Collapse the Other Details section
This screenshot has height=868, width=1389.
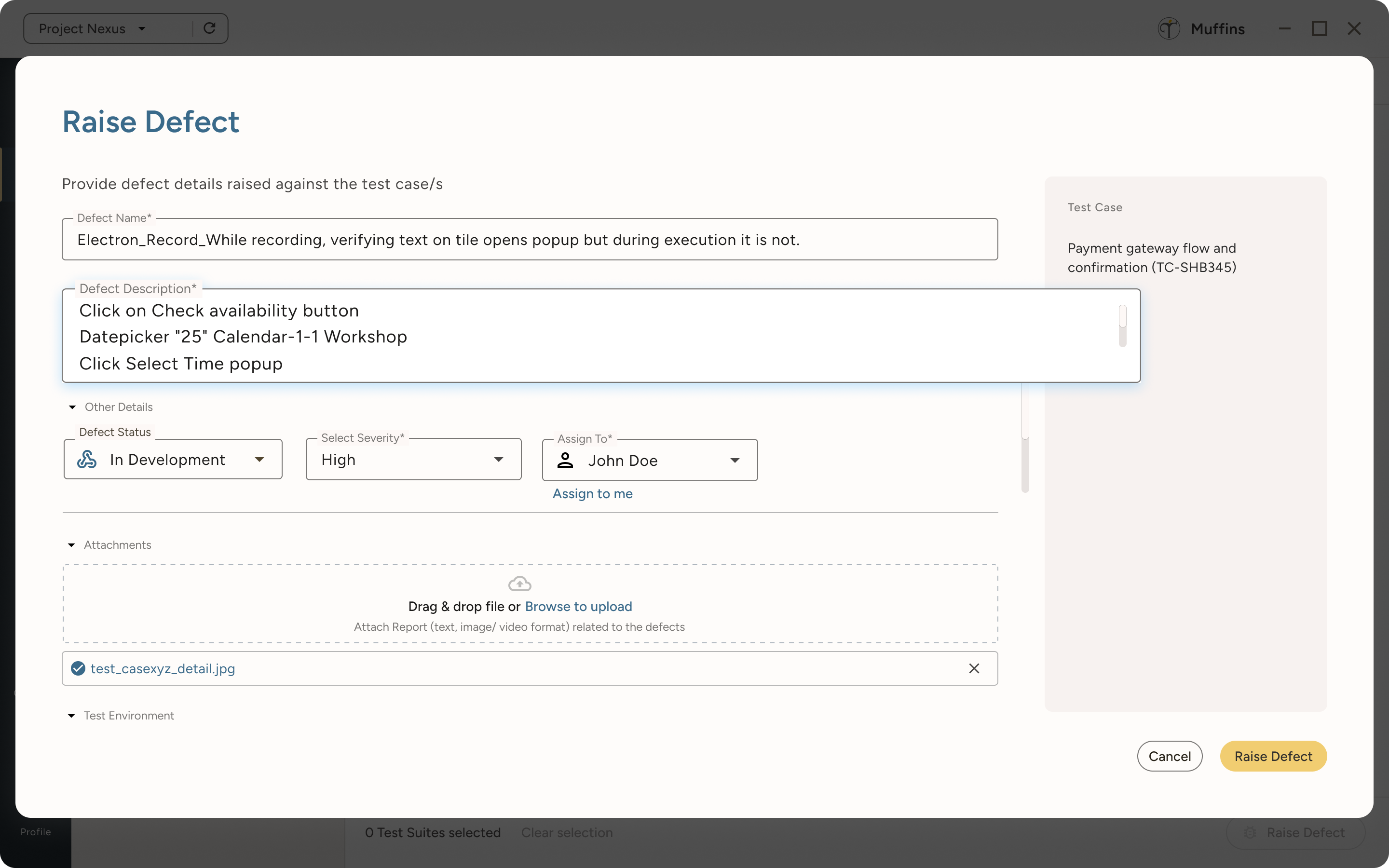tap(72, 407)
